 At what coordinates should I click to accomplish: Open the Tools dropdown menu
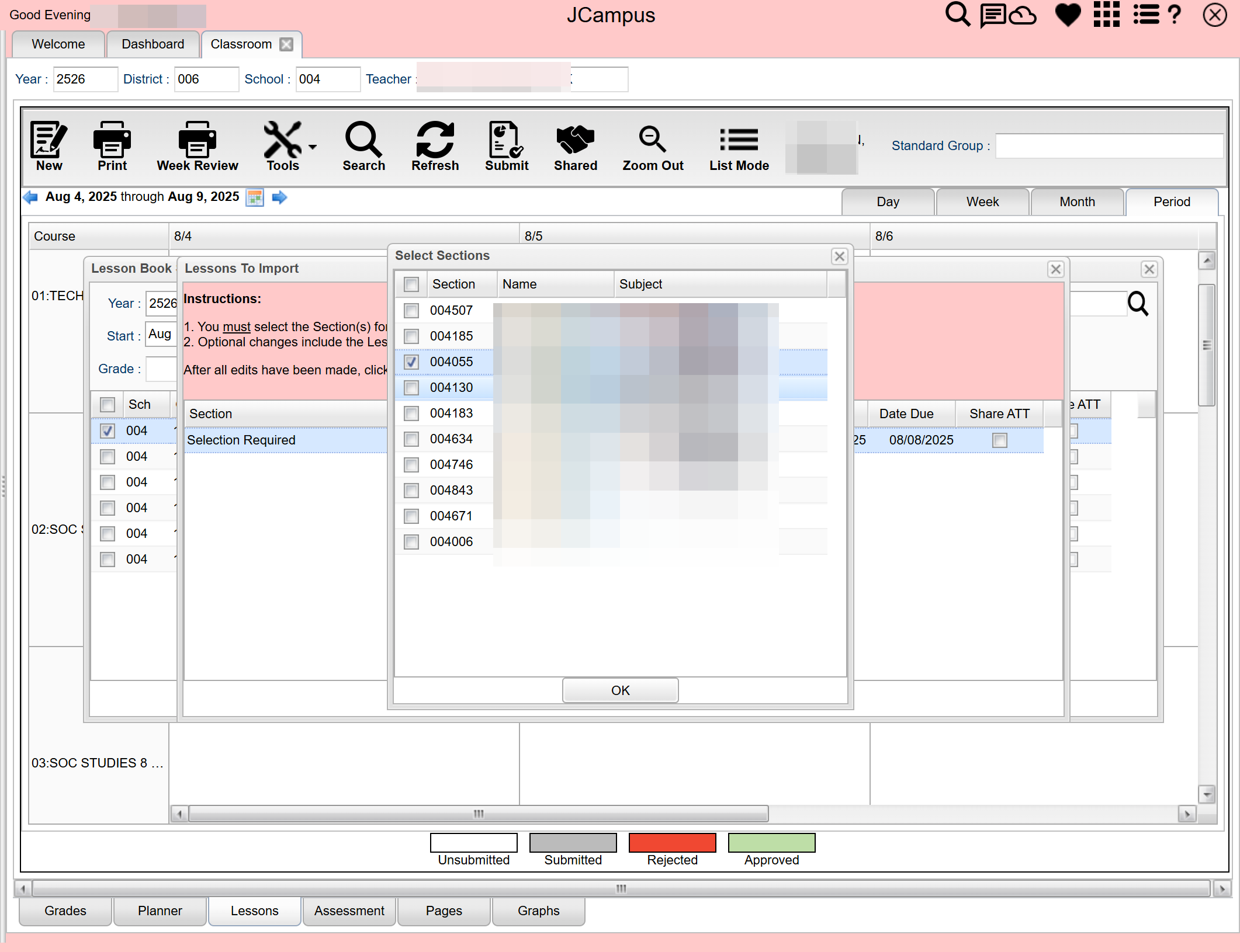289,146
